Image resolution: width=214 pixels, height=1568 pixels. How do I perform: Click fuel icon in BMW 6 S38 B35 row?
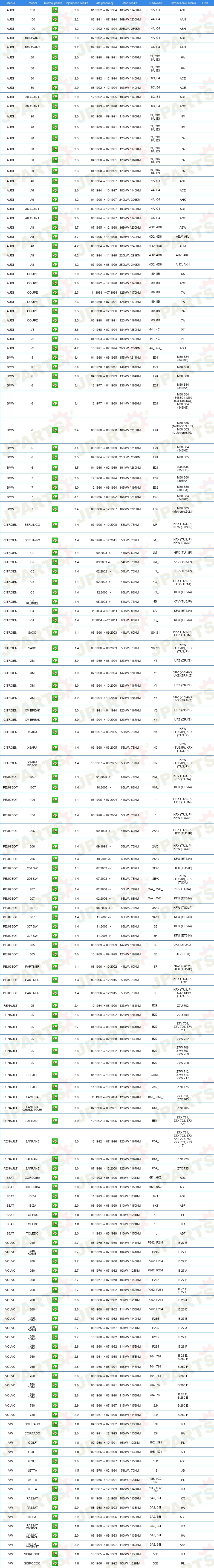(55, 468)
